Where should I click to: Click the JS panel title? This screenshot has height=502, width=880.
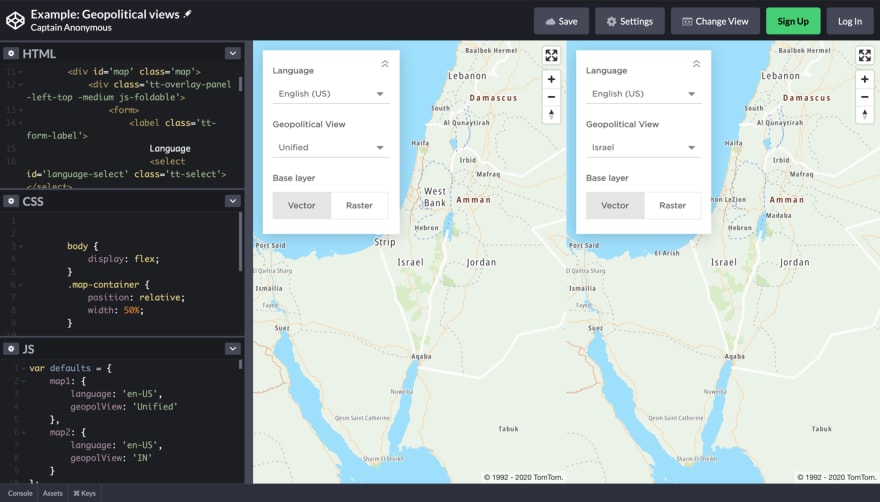point(28,349)
